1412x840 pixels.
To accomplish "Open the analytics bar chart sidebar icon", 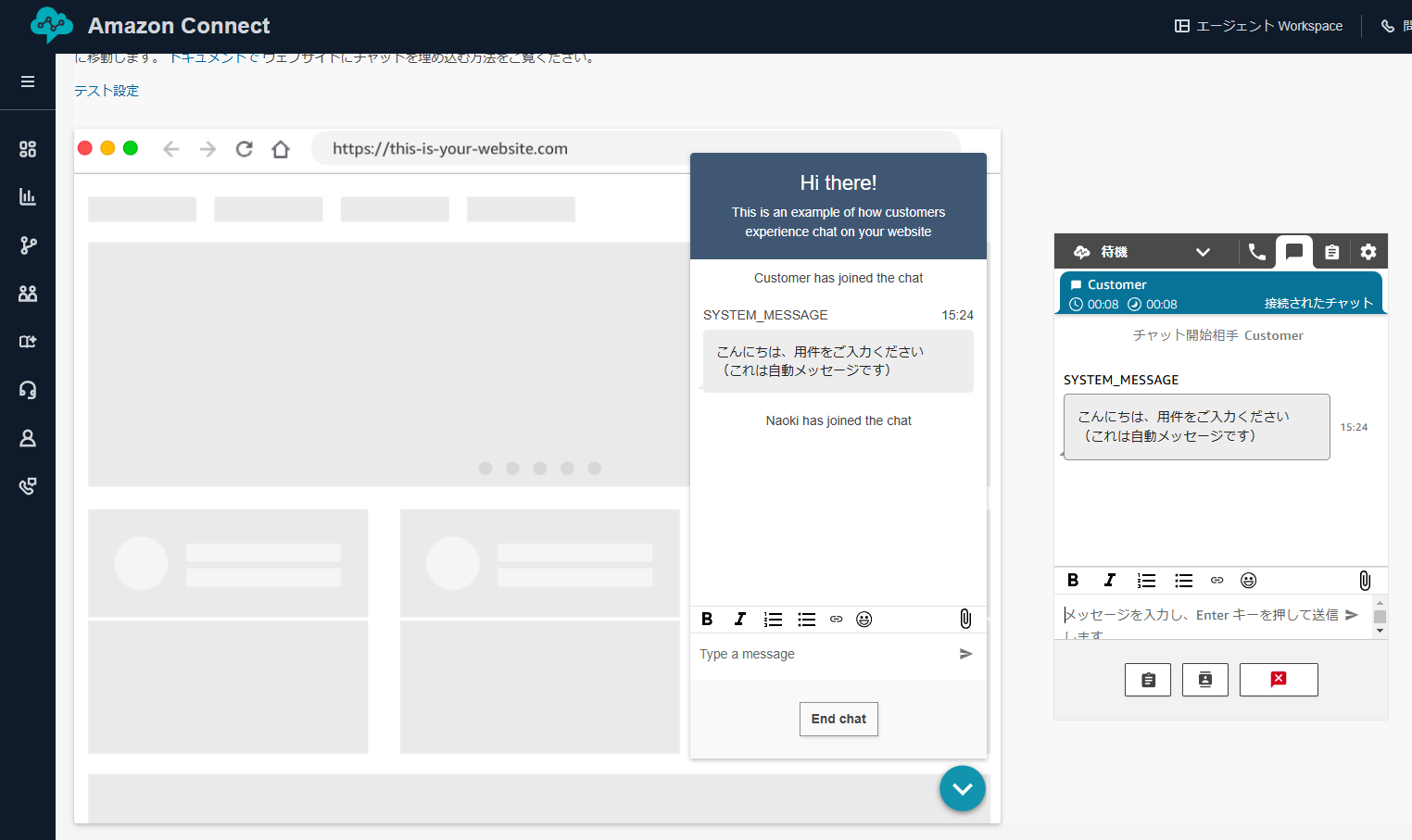I will pyautogui.click(x=28, y=197).
